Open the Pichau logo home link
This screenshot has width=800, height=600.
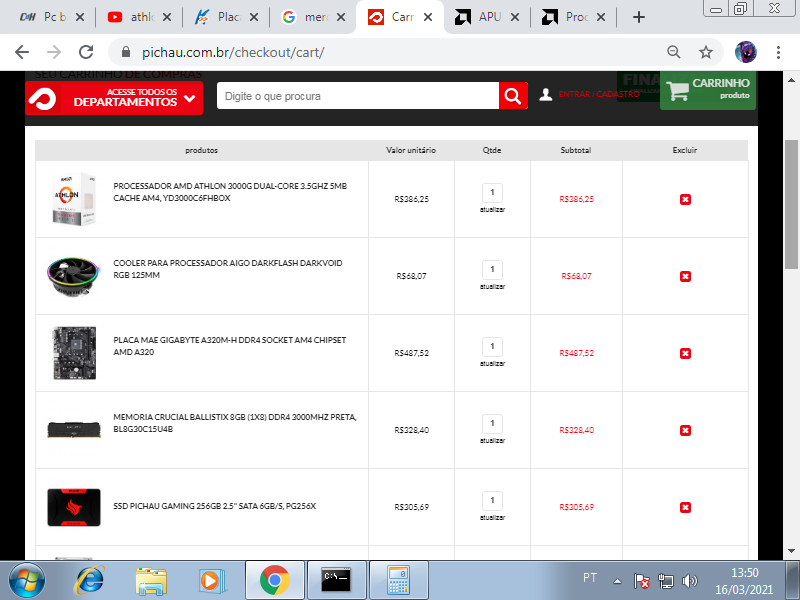43,98
